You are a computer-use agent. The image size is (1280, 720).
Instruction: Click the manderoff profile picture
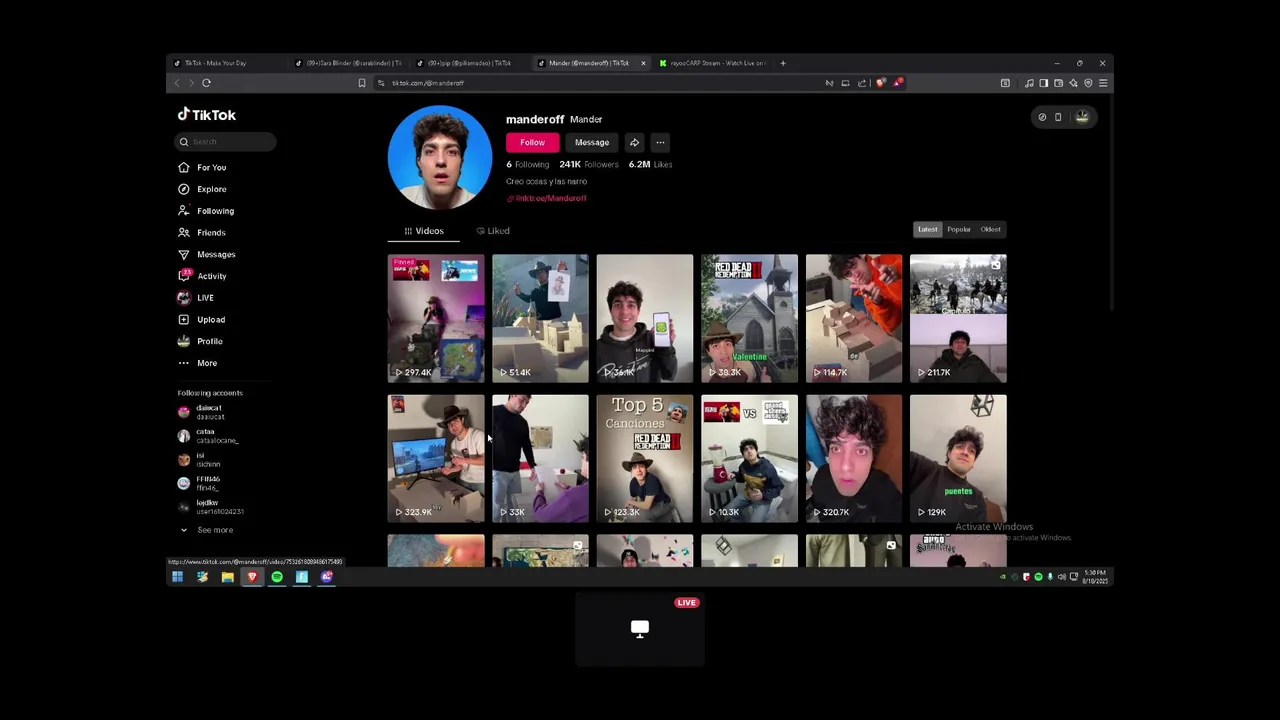coord(440,157)
